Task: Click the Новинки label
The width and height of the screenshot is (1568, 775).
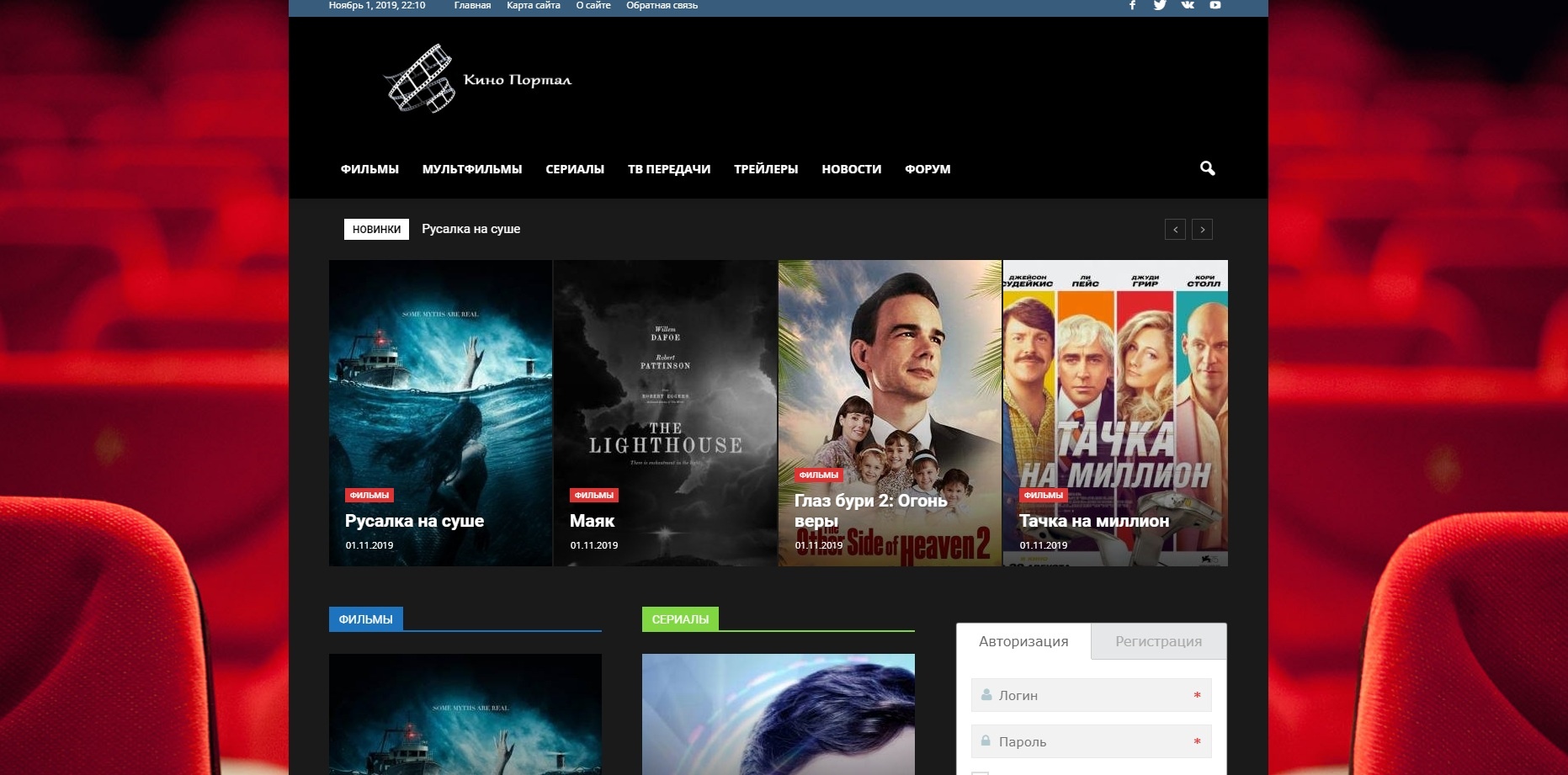Action: pos(376,229)
